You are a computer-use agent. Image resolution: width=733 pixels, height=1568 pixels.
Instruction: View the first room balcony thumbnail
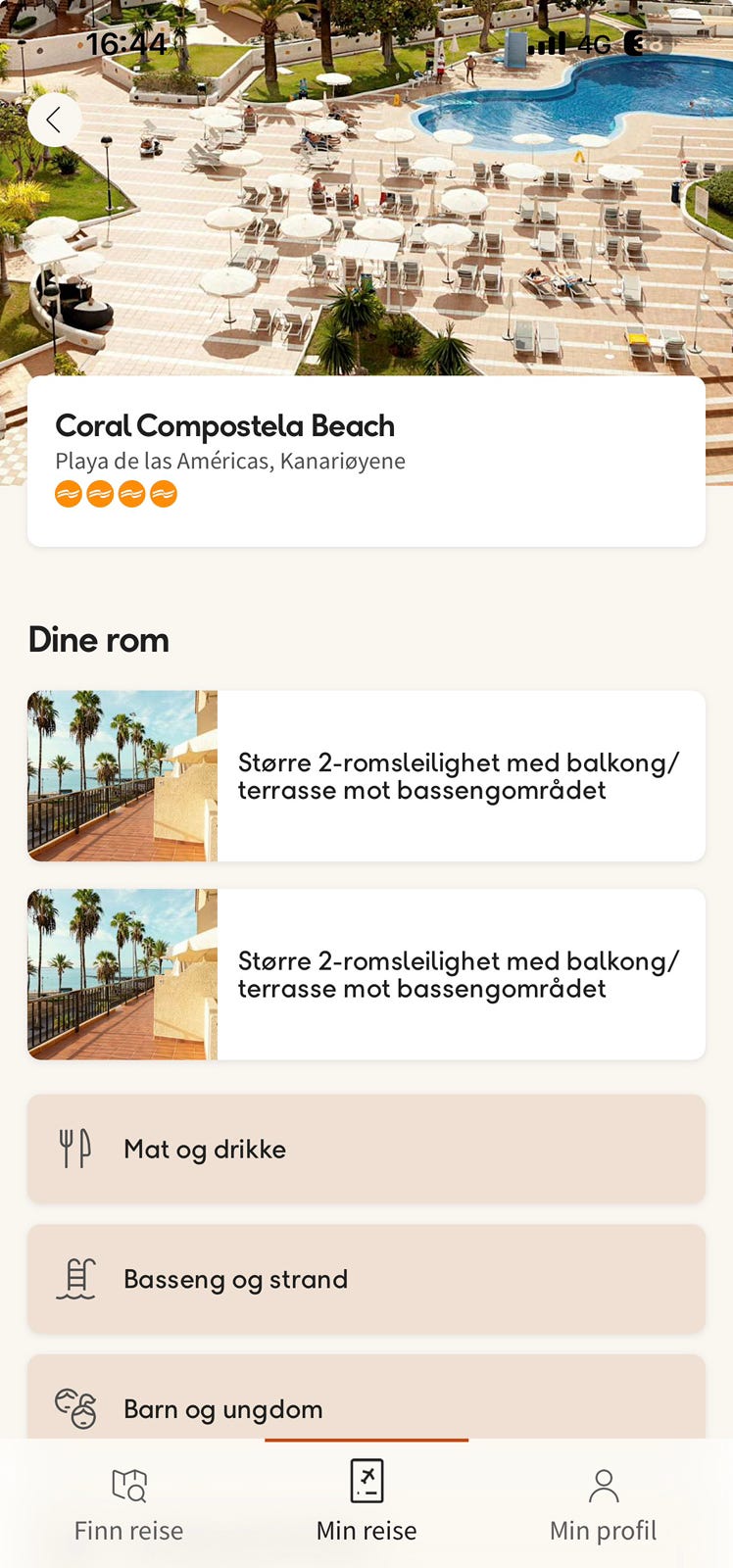(122, 776)
